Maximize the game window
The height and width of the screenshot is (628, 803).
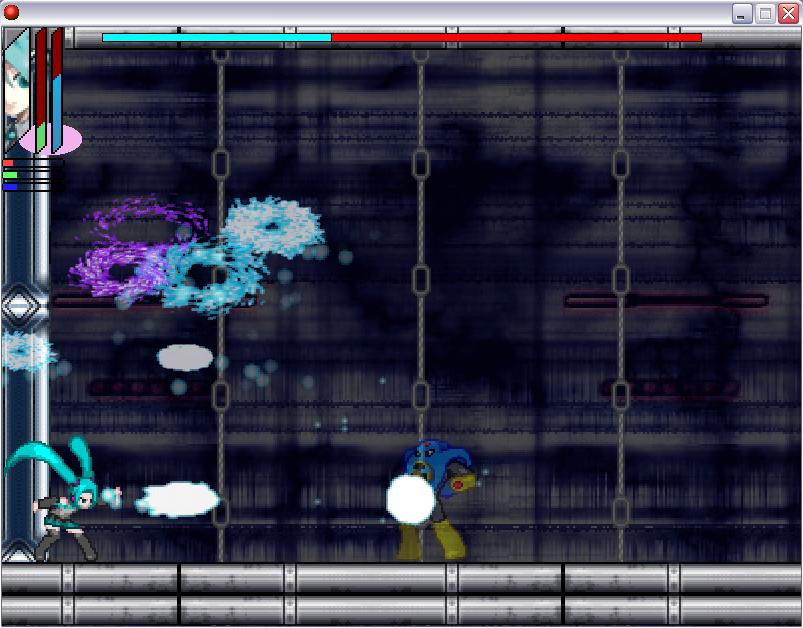765,13
